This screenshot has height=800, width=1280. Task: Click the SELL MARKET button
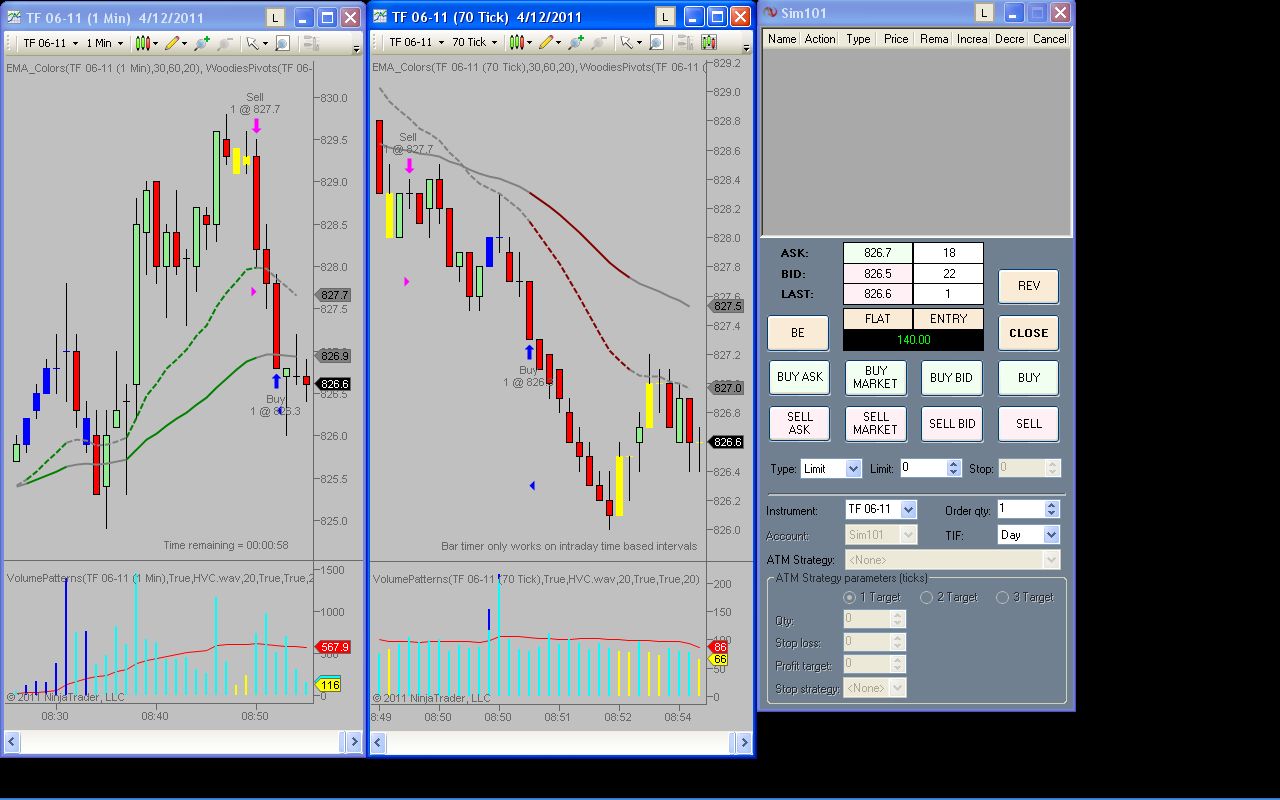coord(875,423)
